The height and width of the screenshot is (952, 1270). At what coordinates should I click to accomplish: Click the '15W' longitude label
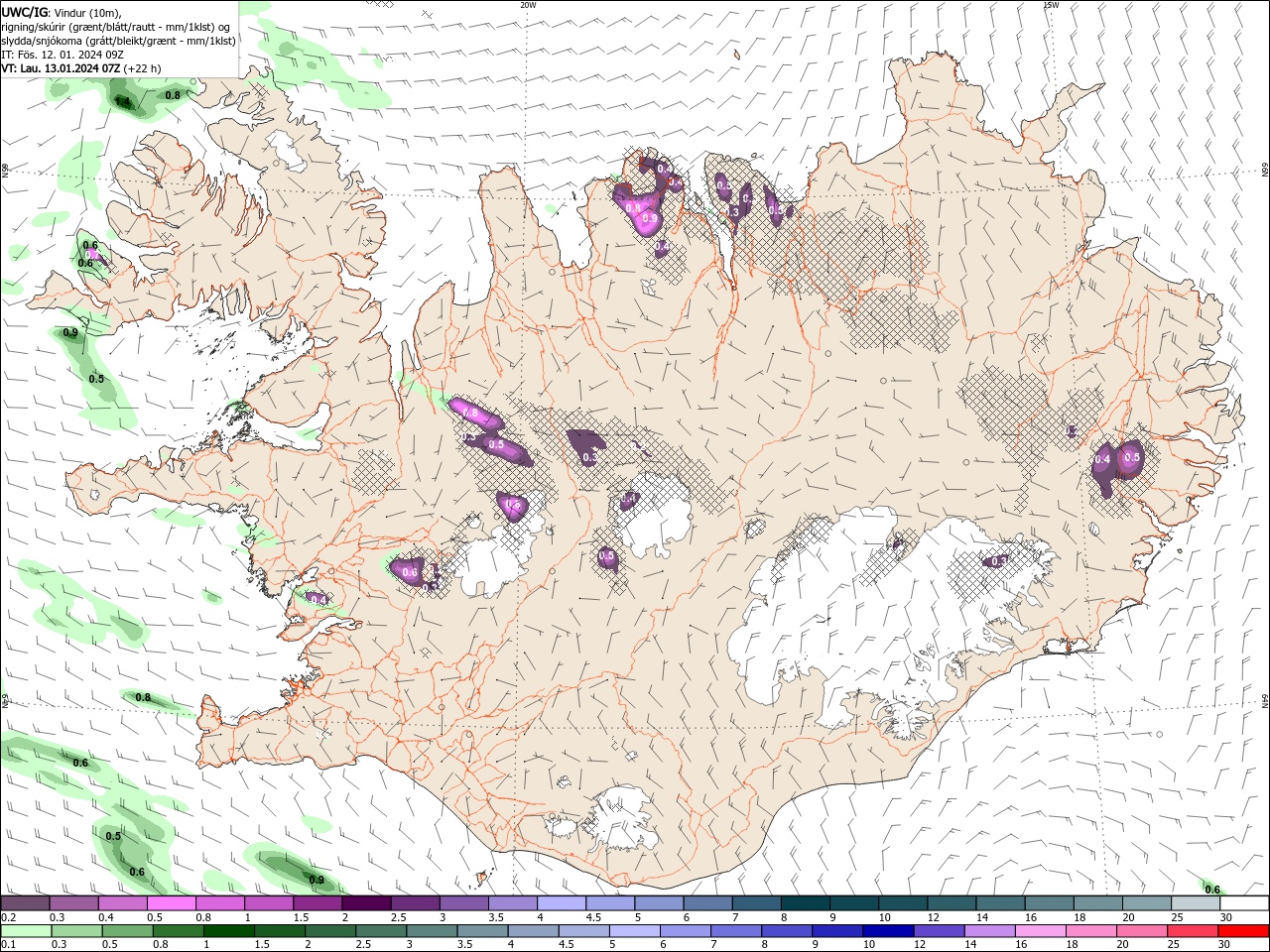[1051, 5]
